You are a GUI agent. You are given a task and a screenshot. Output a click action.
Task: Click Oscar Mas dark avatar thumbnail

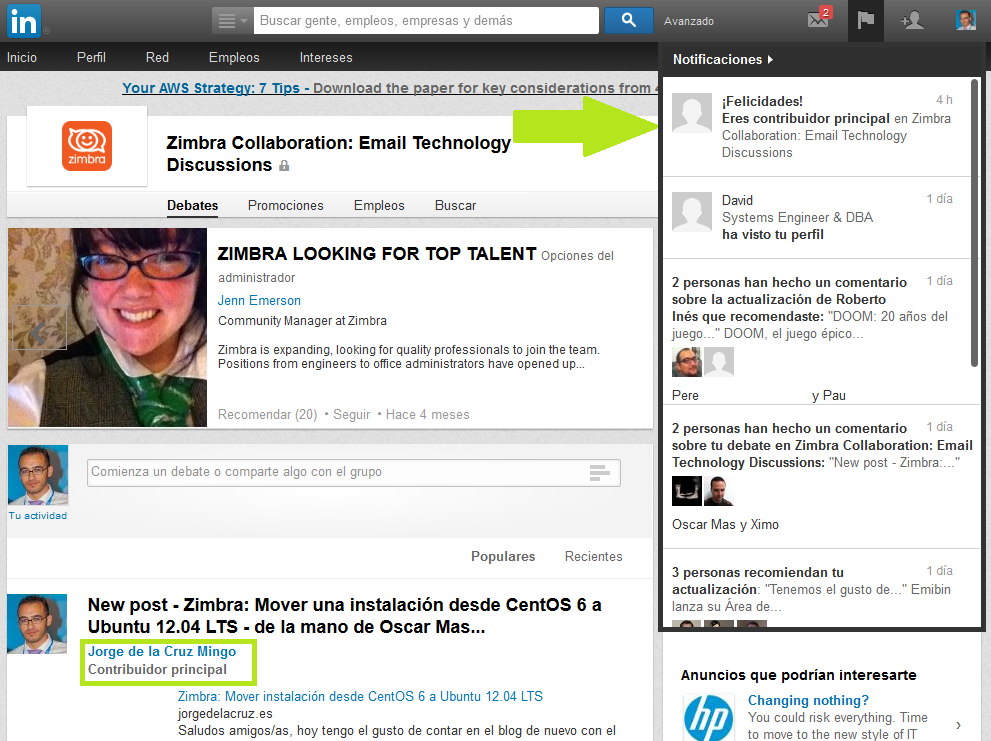pos(686,491)
